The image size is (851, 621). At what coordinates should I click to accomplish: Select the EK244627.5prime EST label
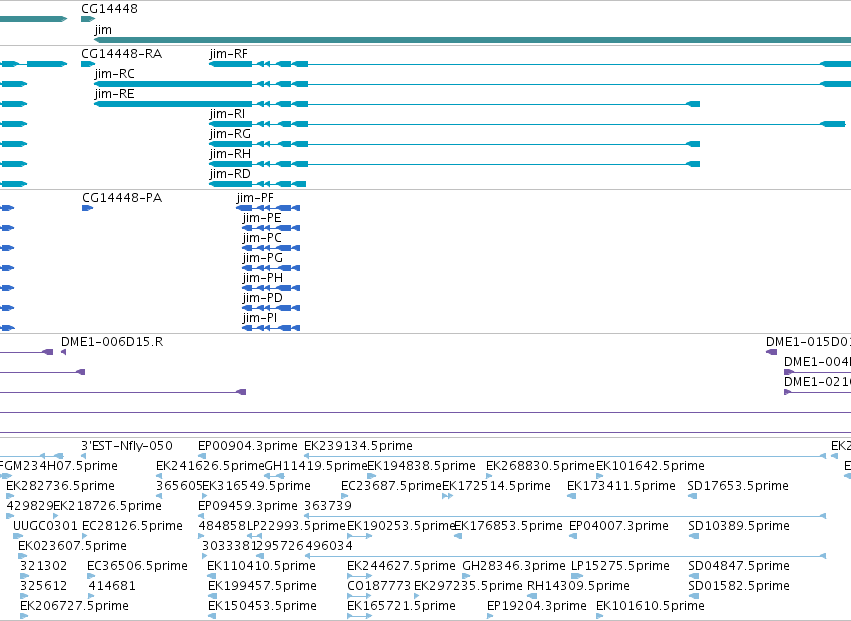(401, 567)
